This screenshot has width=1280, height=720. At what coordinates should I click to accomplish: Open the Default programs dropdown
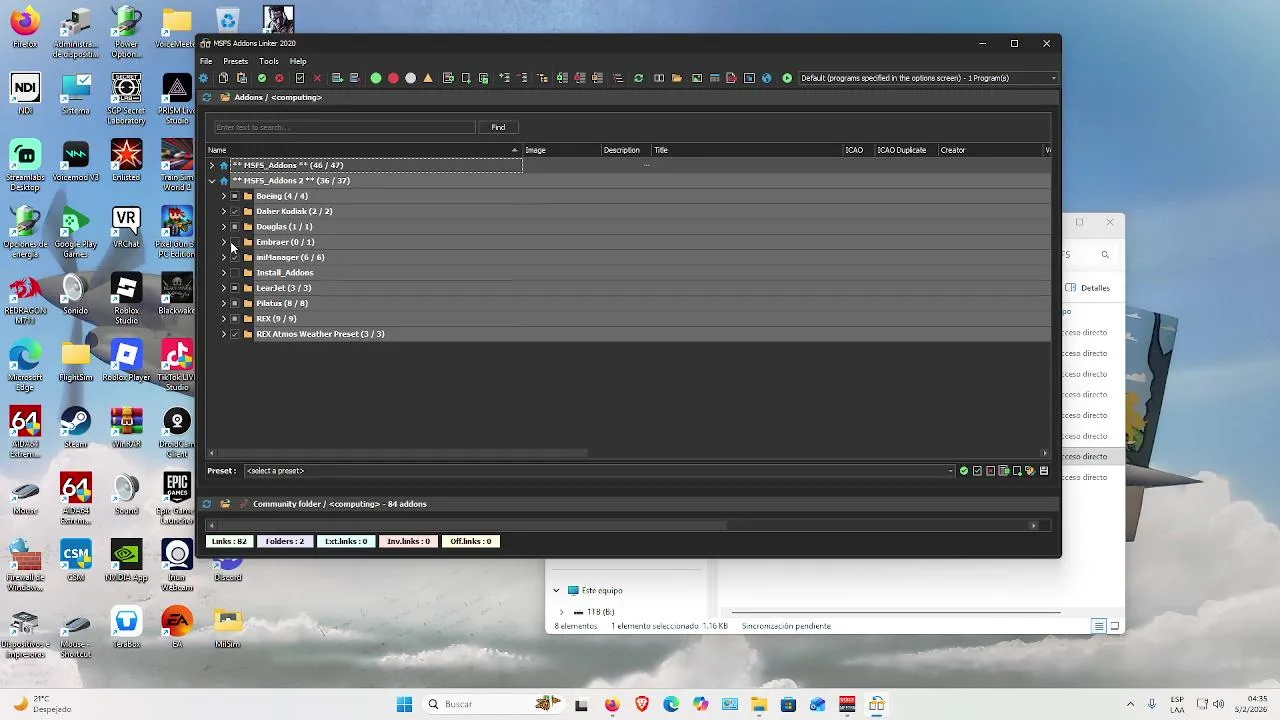928,78
